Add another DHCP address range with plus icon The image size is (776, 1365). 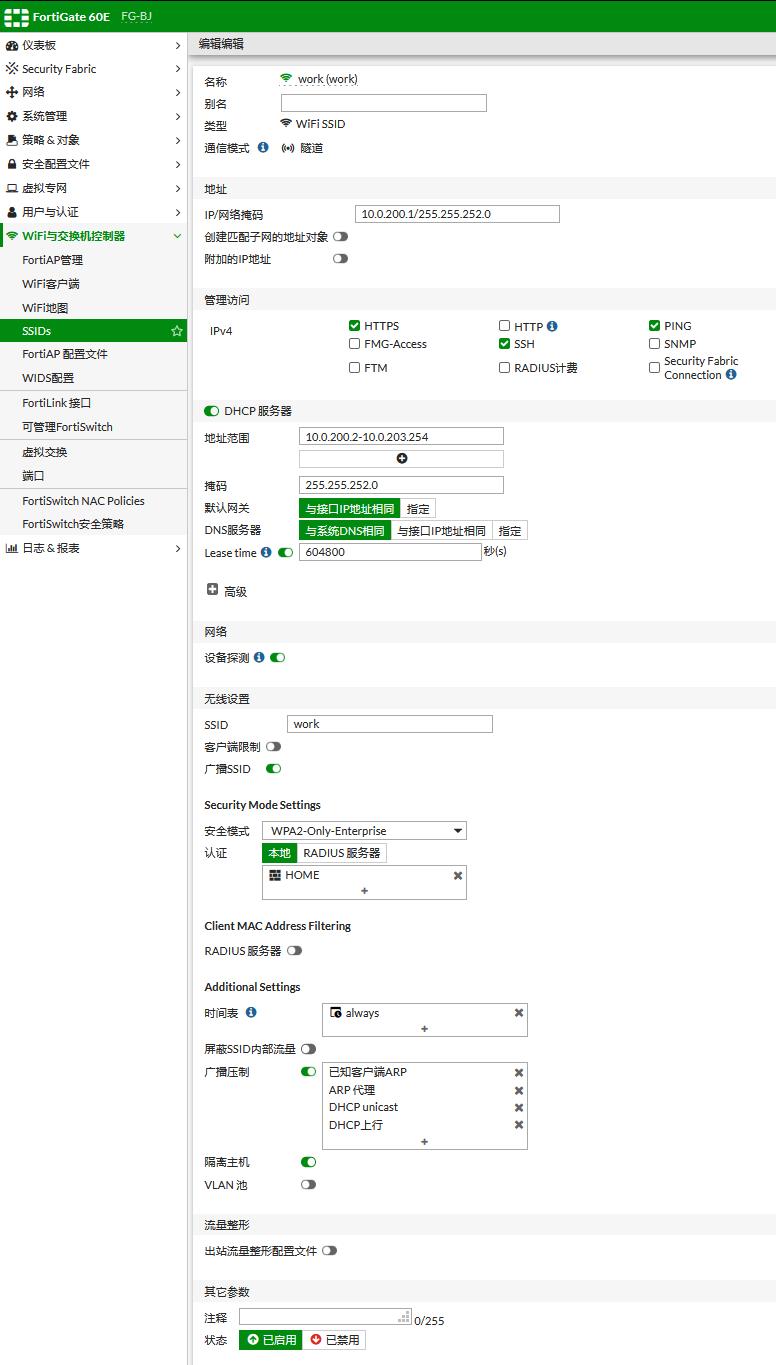(402, 459)
